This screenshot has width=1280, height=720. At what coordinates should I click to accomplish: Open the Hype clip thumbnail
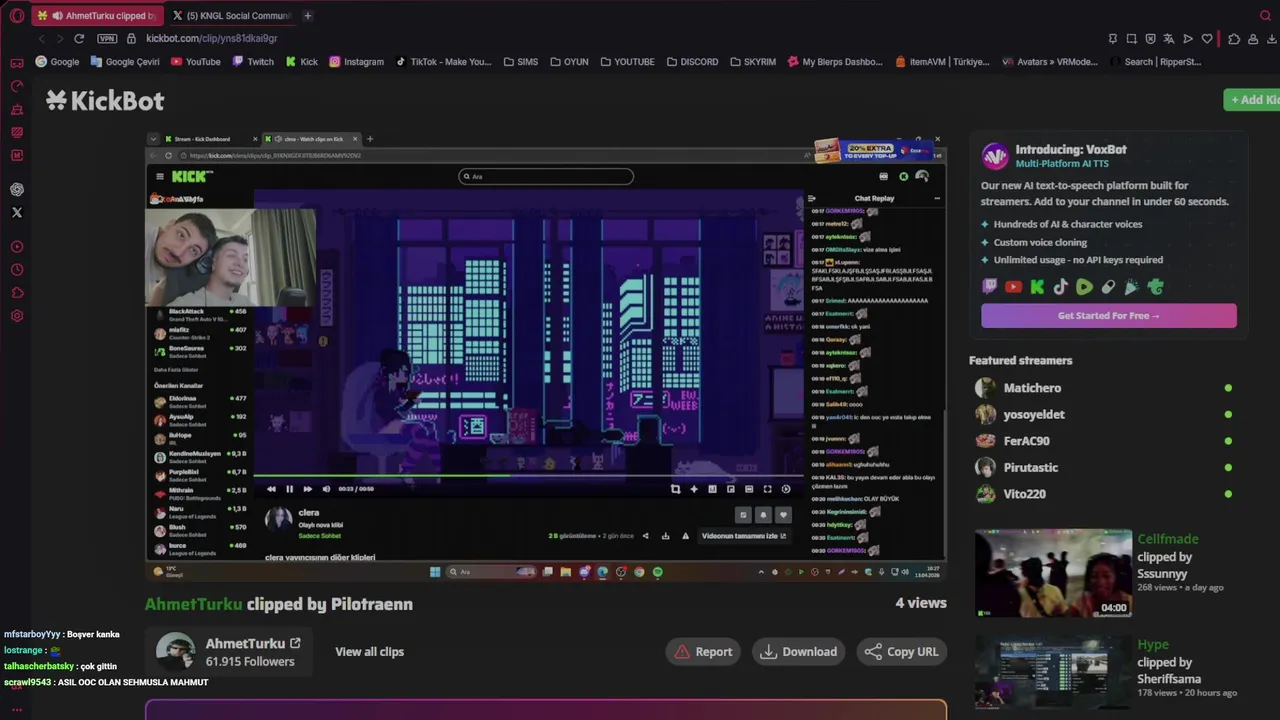point(1053,671)
